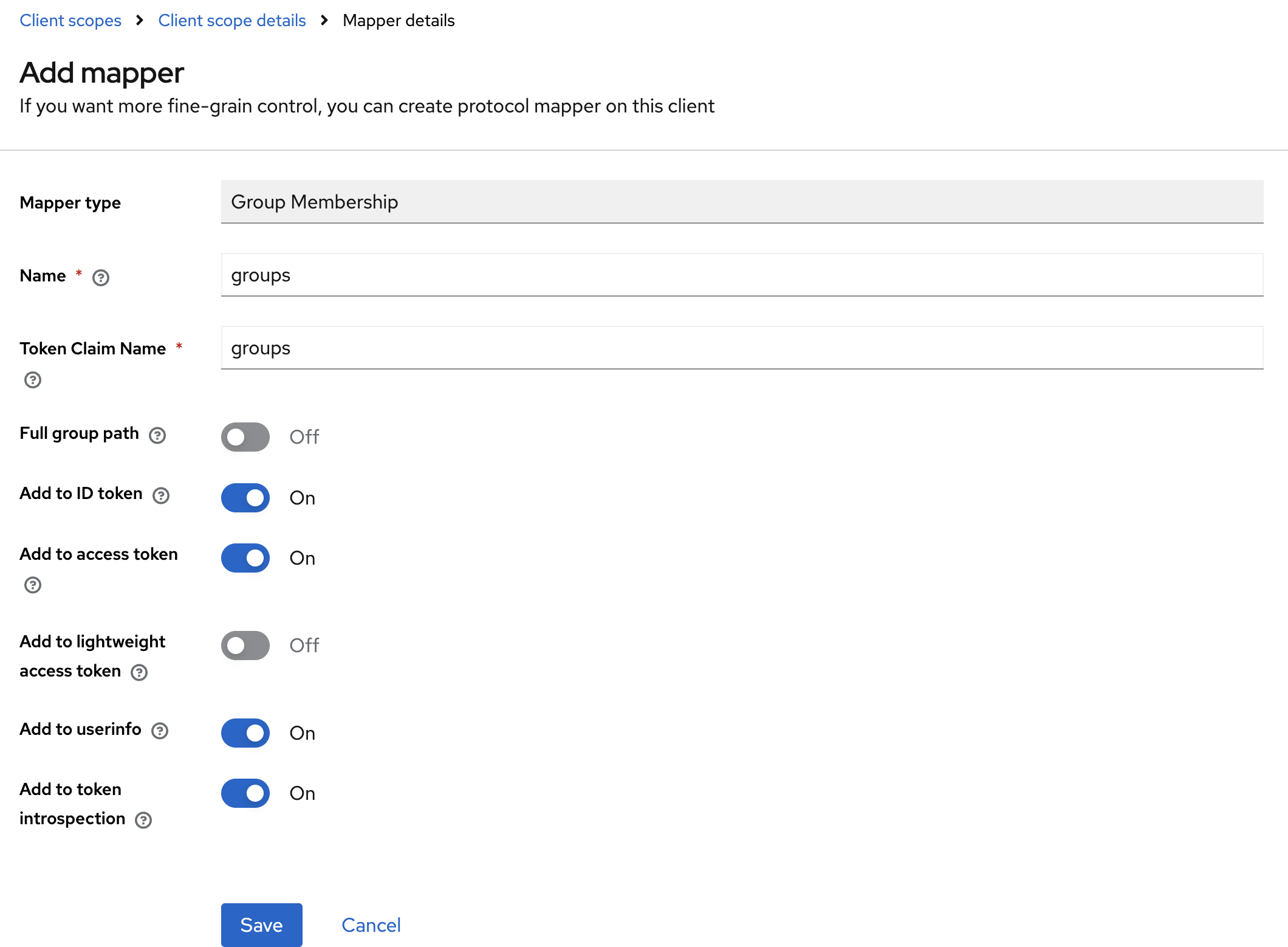Screen dimensions: 1288x947
Task: Enable the Full group path toggle
Action: [x=245, y=437]
